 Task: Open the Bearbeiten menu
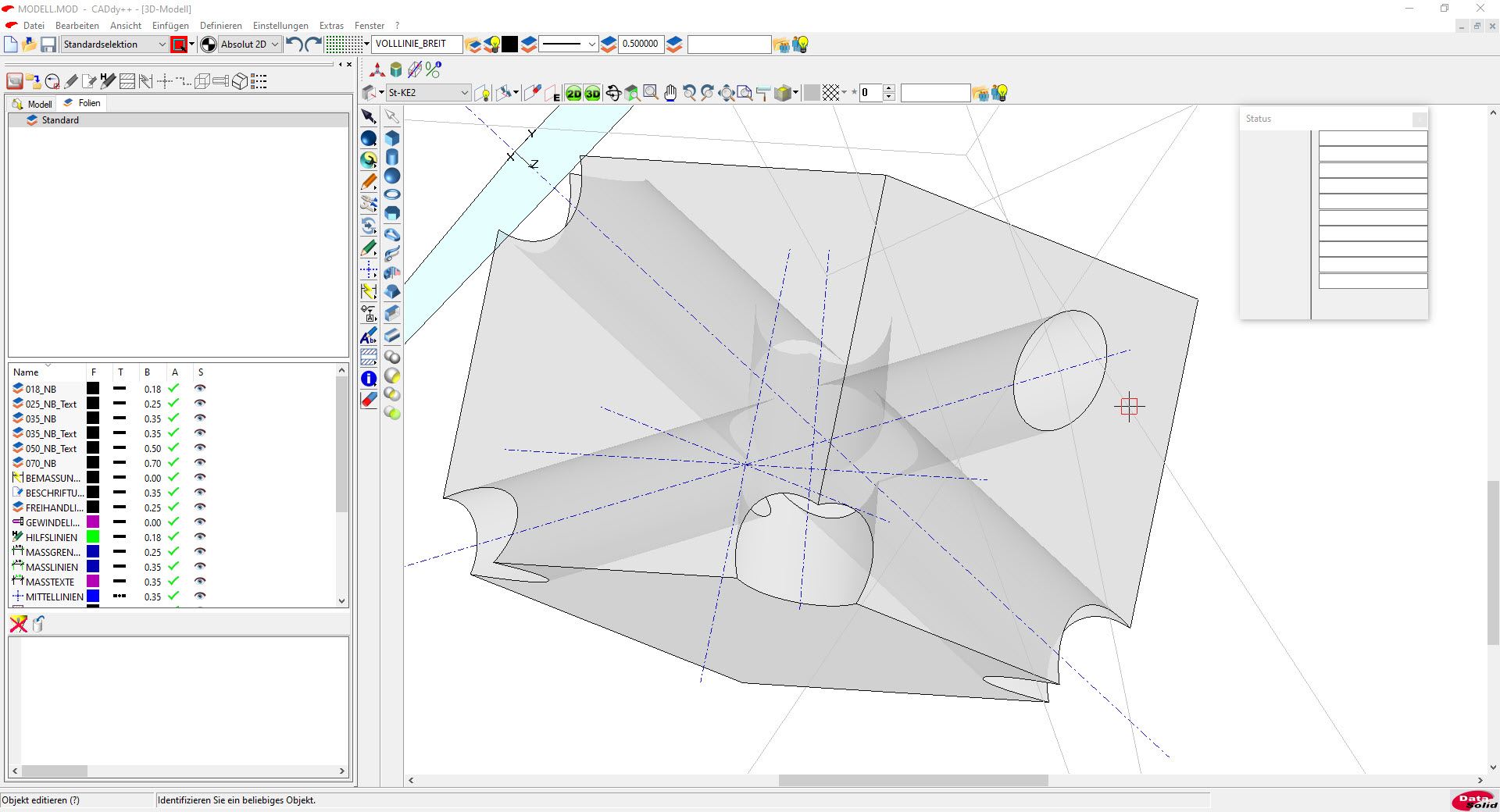77,26
